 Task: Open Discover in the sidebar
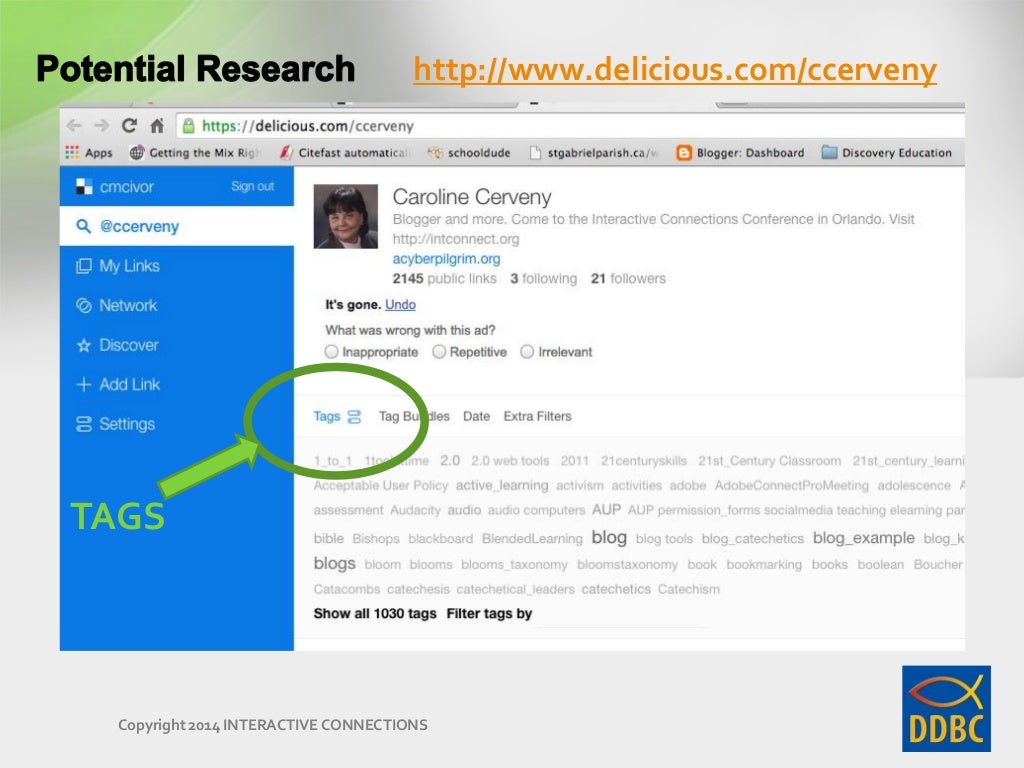[x=118, y=345]
